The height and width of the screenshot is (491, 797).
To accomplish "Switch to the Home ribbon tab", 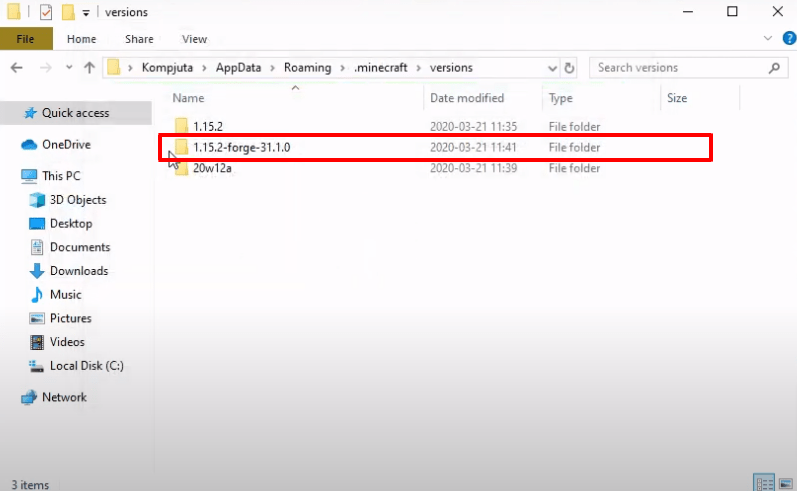I will pyautogui.click(x=81, y=39).
